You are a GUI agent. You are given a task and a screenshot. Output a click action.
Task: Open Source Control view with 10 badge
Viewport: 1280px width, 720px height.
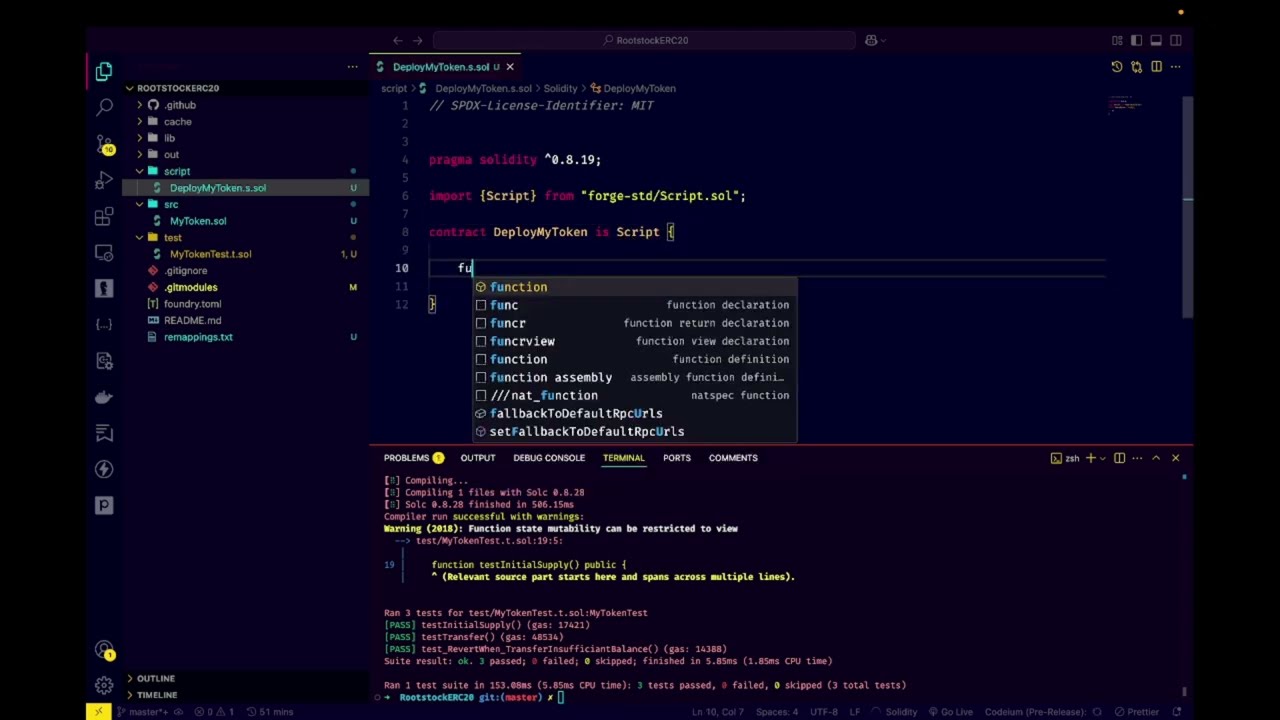pyautogui.click(x=104, y=144)
